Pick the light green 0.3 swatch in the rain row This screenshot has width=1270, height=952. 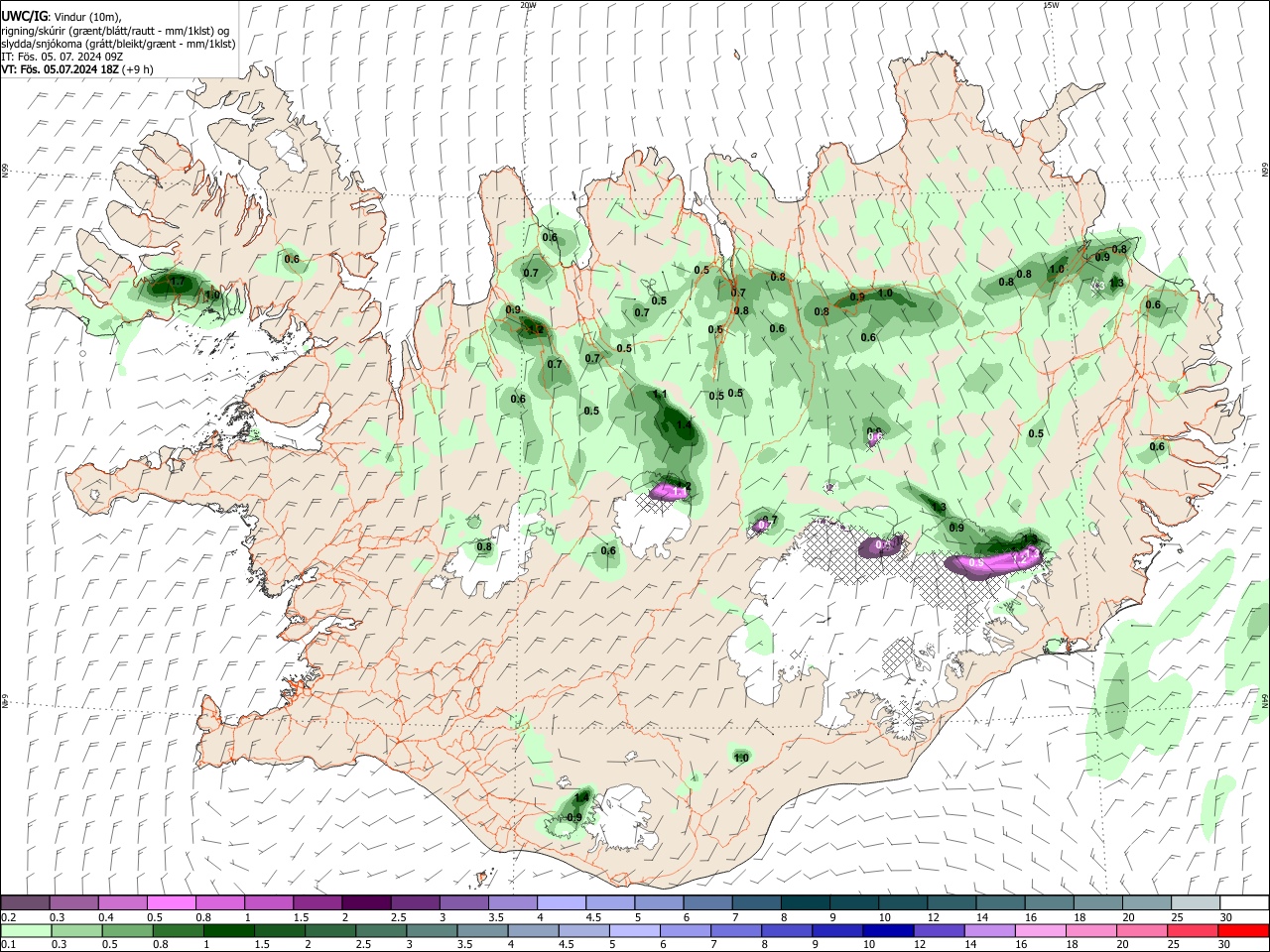point(76,930)
